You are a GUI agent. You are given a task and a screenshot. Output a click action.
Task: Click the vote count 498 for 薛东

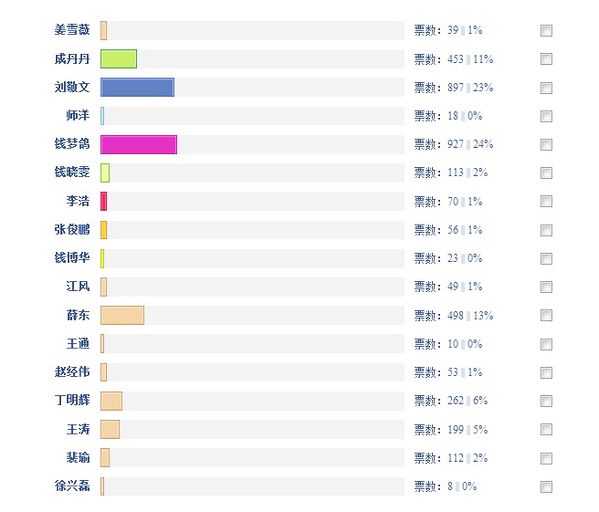455,316
